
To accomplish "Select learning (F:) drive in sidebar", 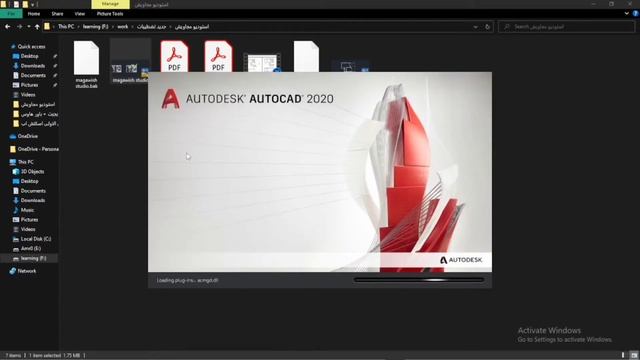I will [x=29, y=258].
